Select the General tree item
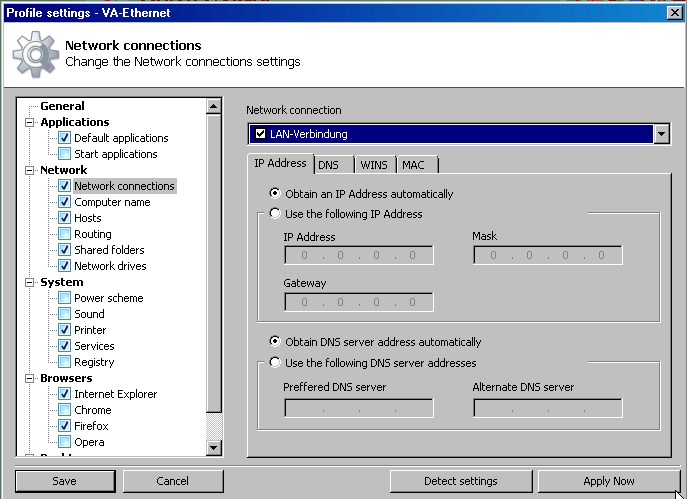The image size is (687, 499). 62,106
